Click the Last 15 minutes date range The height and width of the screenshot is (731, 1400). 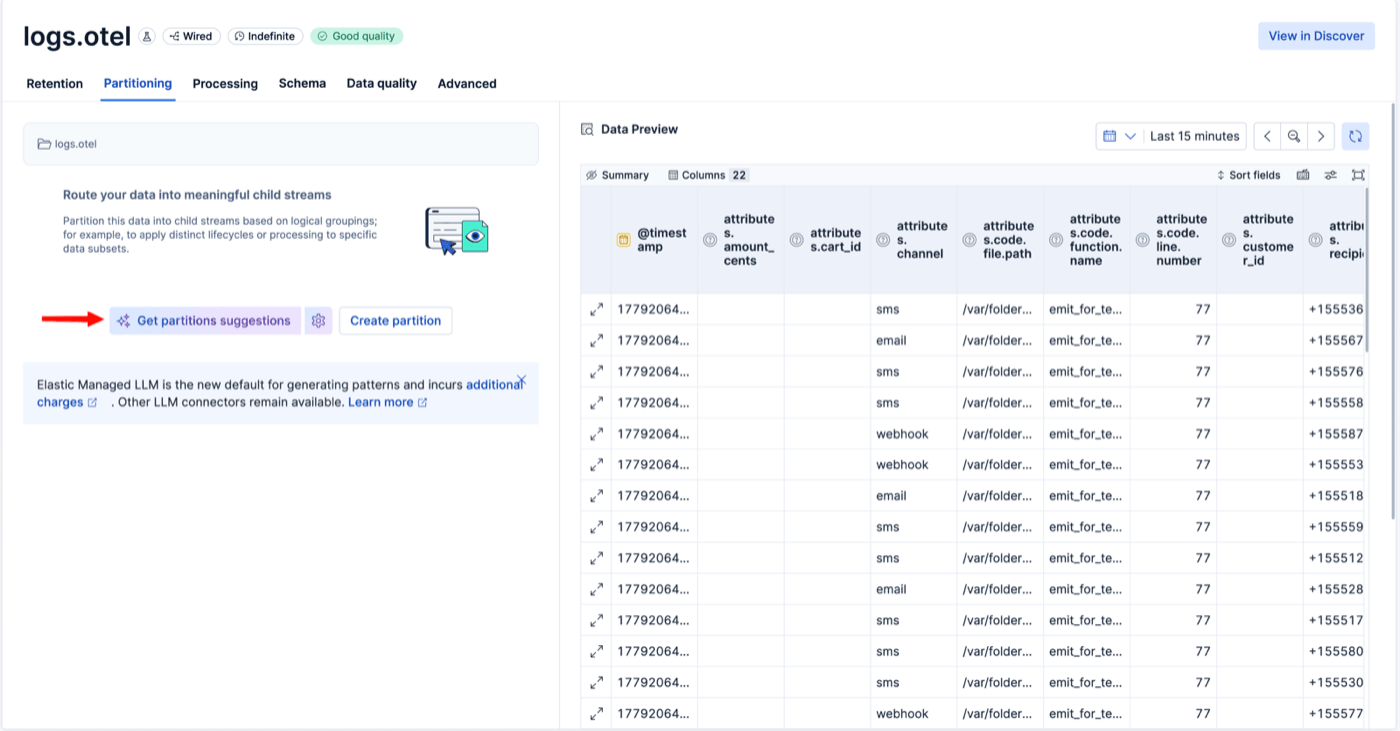(x=1194, y=136)
